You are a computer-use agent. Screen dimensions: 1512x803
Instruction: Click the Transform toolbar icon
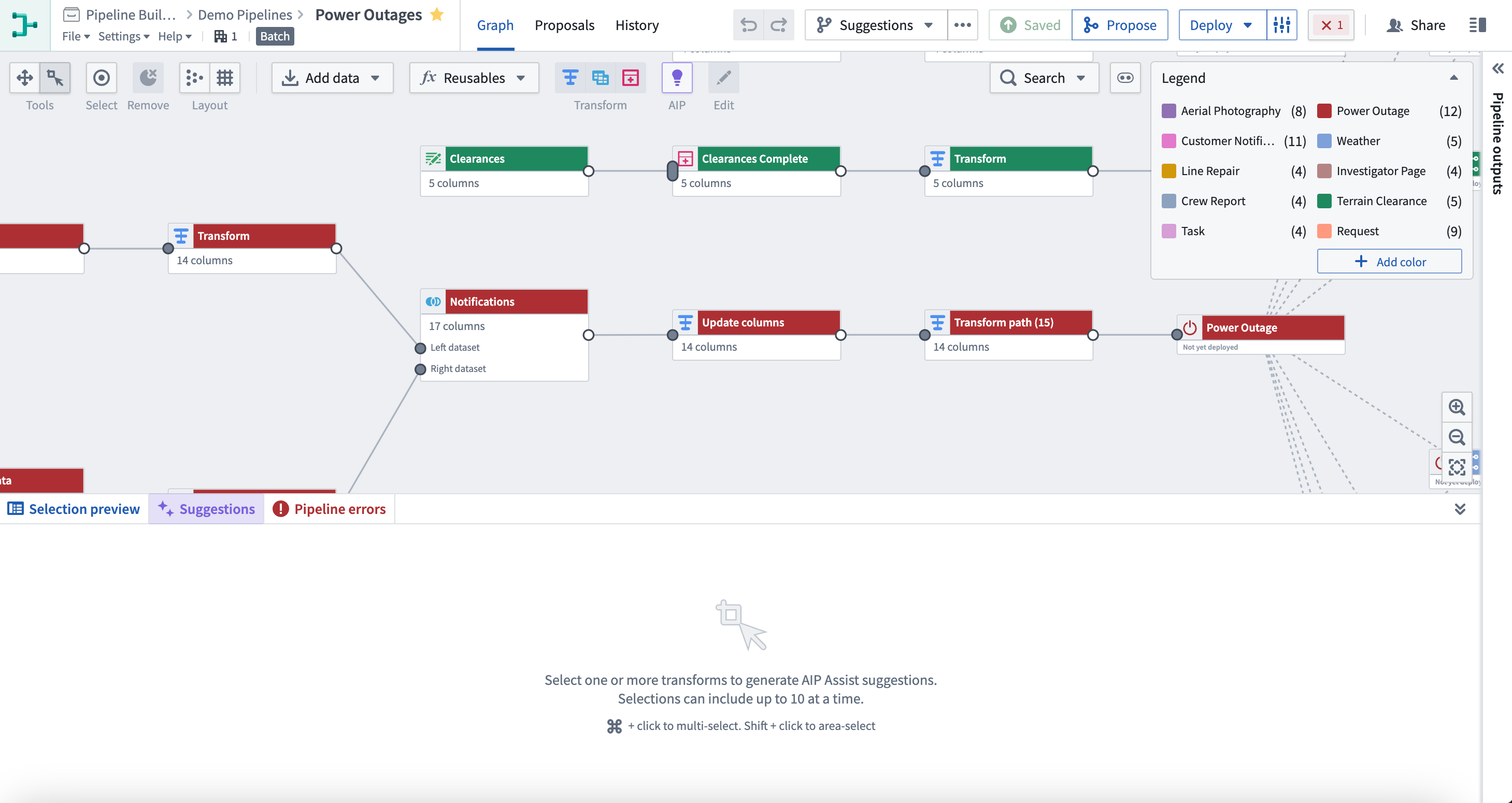[x=570, y=78]
